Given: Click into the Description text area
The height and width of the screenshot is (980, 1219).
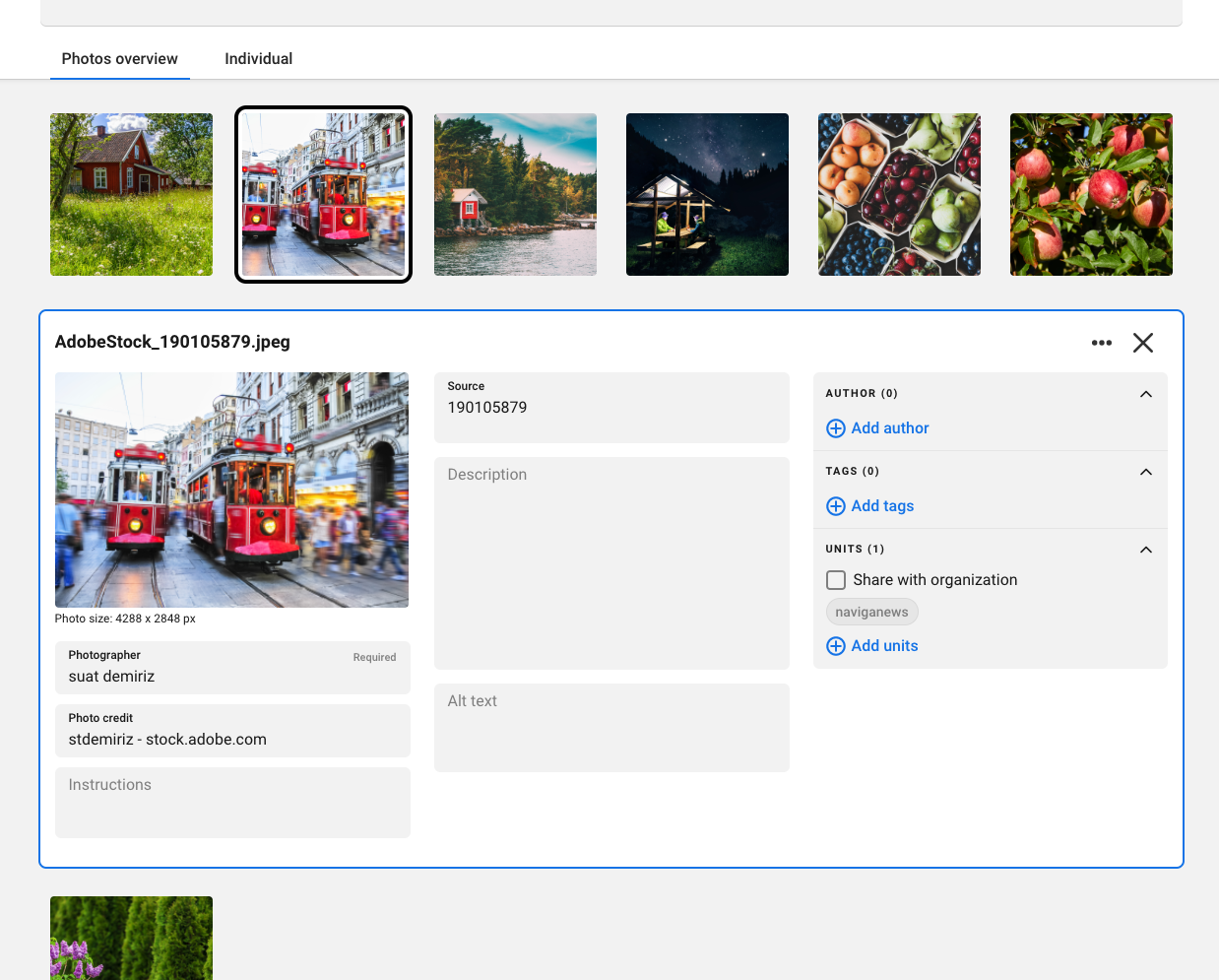Looking at the screenshot, I should pos(612,563).
